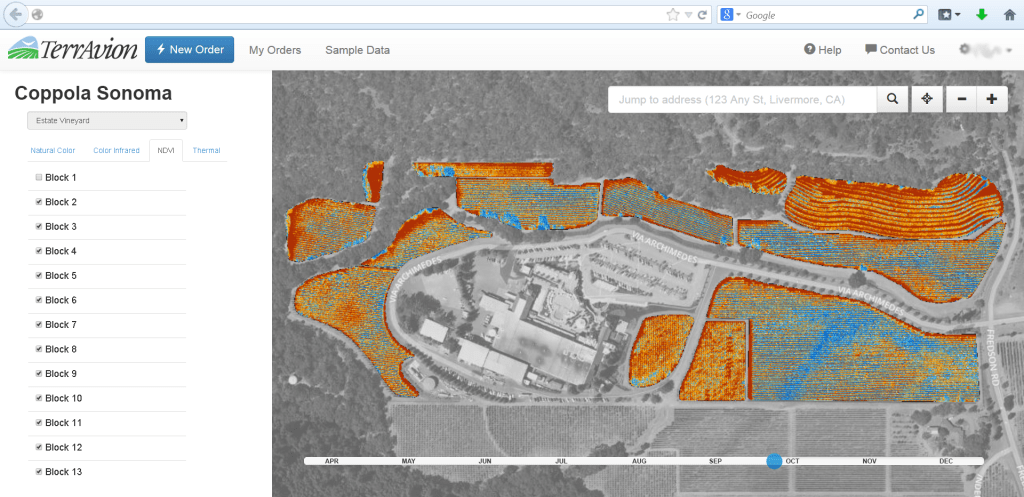
Task: Reload page with browser refresh icon
Action: pos(703,15)
